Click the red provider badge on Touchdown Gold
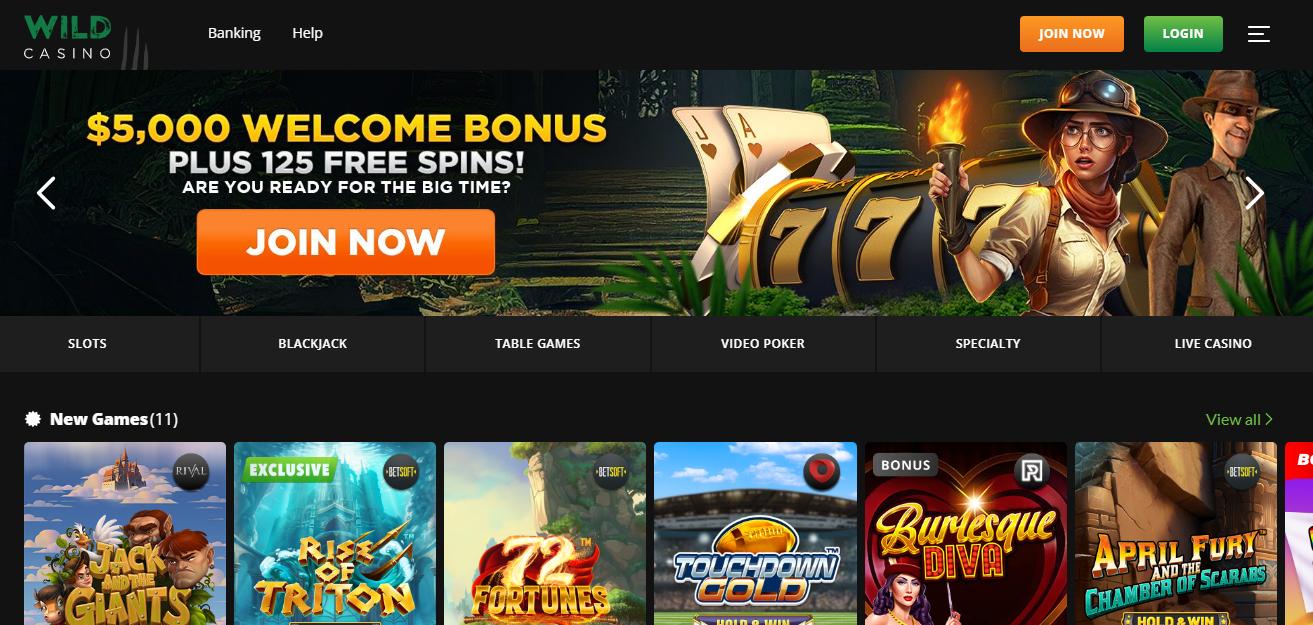This screenshot has width=1313, height=625. 821,471
